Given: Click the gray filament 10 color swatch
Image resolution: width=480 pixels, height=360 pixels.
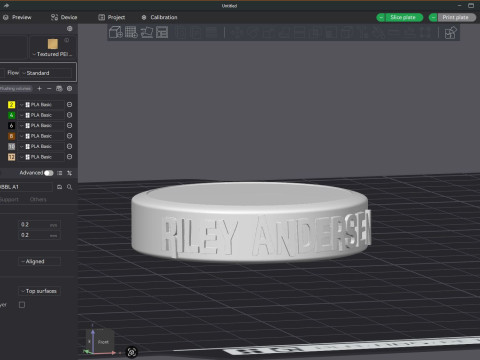Looking at the screenshot, I should (x=11, y=146).
